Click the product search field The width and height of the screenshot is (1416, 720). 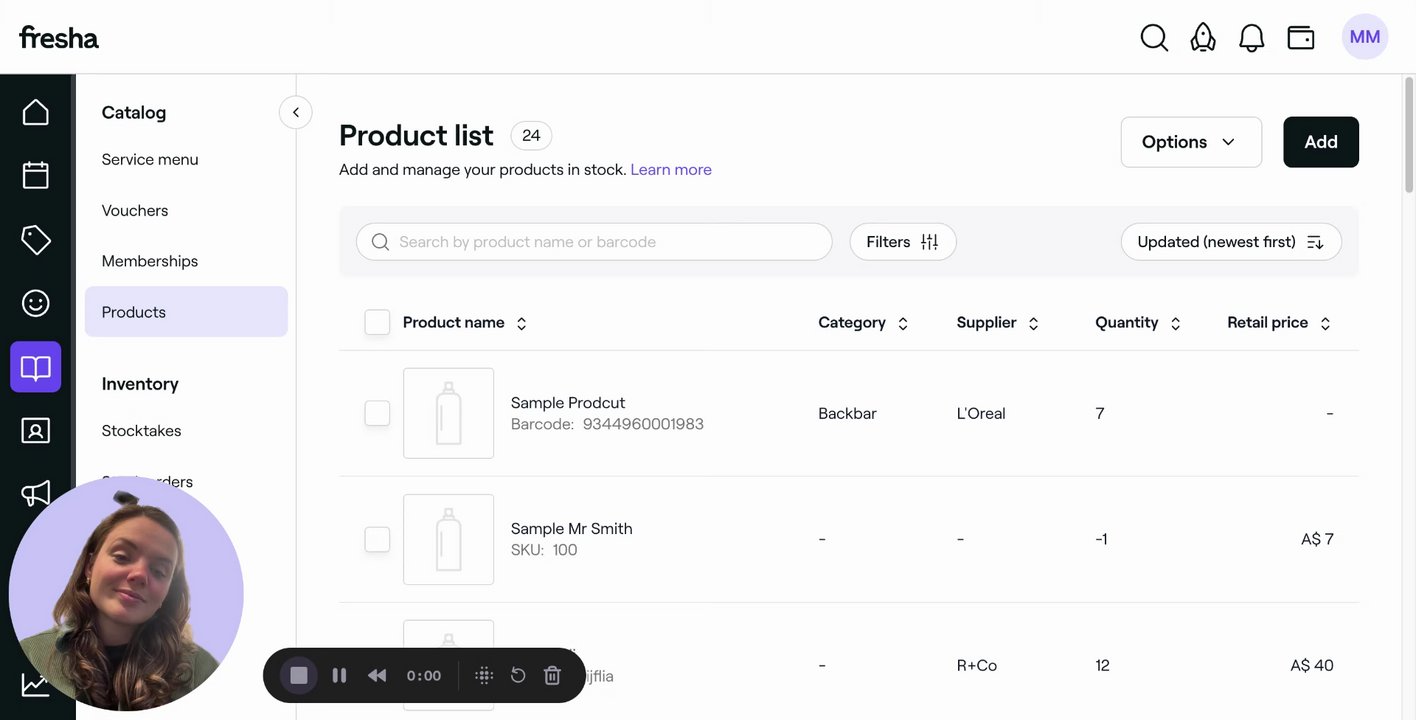click(594, 242)
